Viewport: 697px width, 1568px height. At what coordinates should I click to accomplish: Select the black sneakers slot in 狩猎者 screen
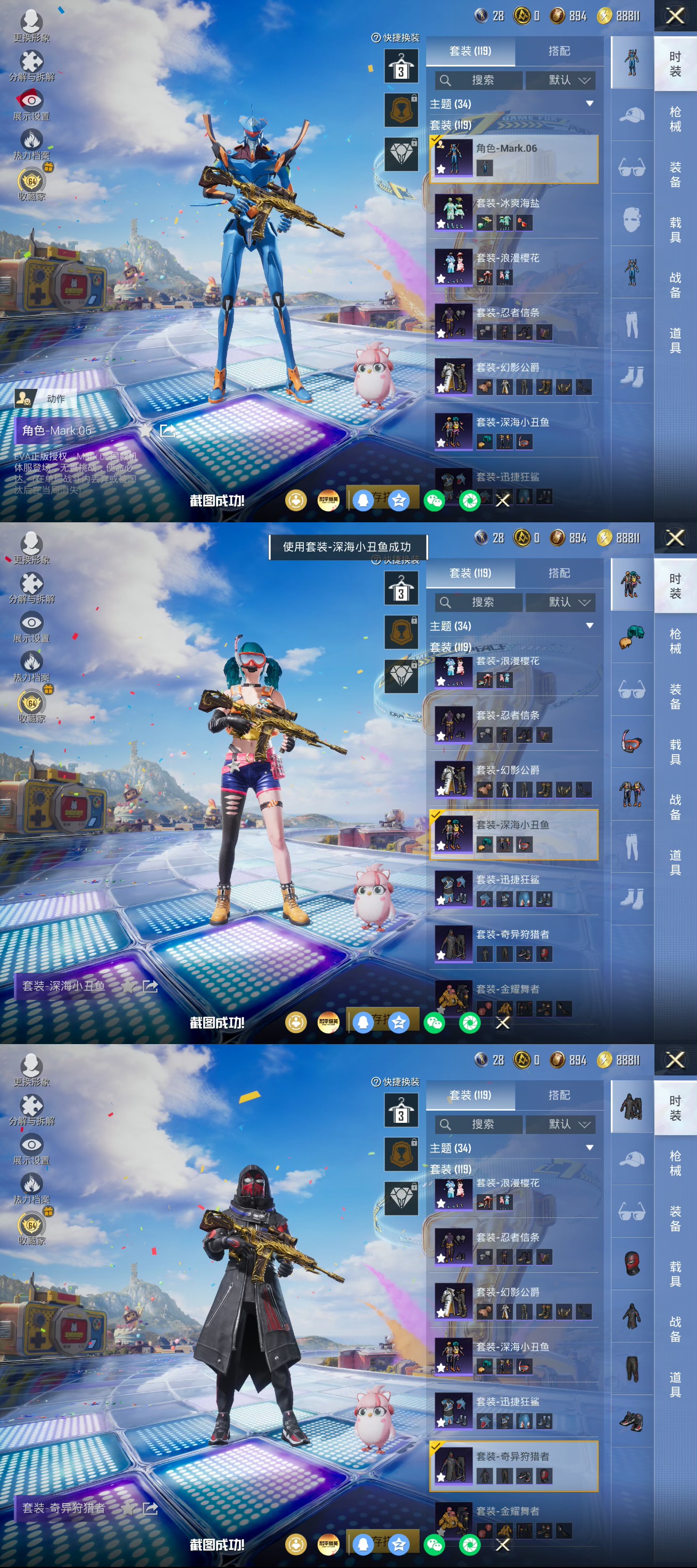click(632, 1421)
